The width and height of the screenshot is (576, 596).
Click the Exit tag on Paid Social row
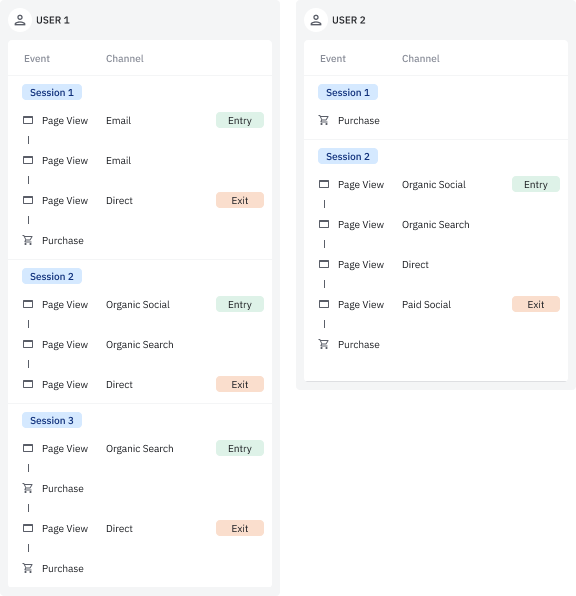coord(536,304)
